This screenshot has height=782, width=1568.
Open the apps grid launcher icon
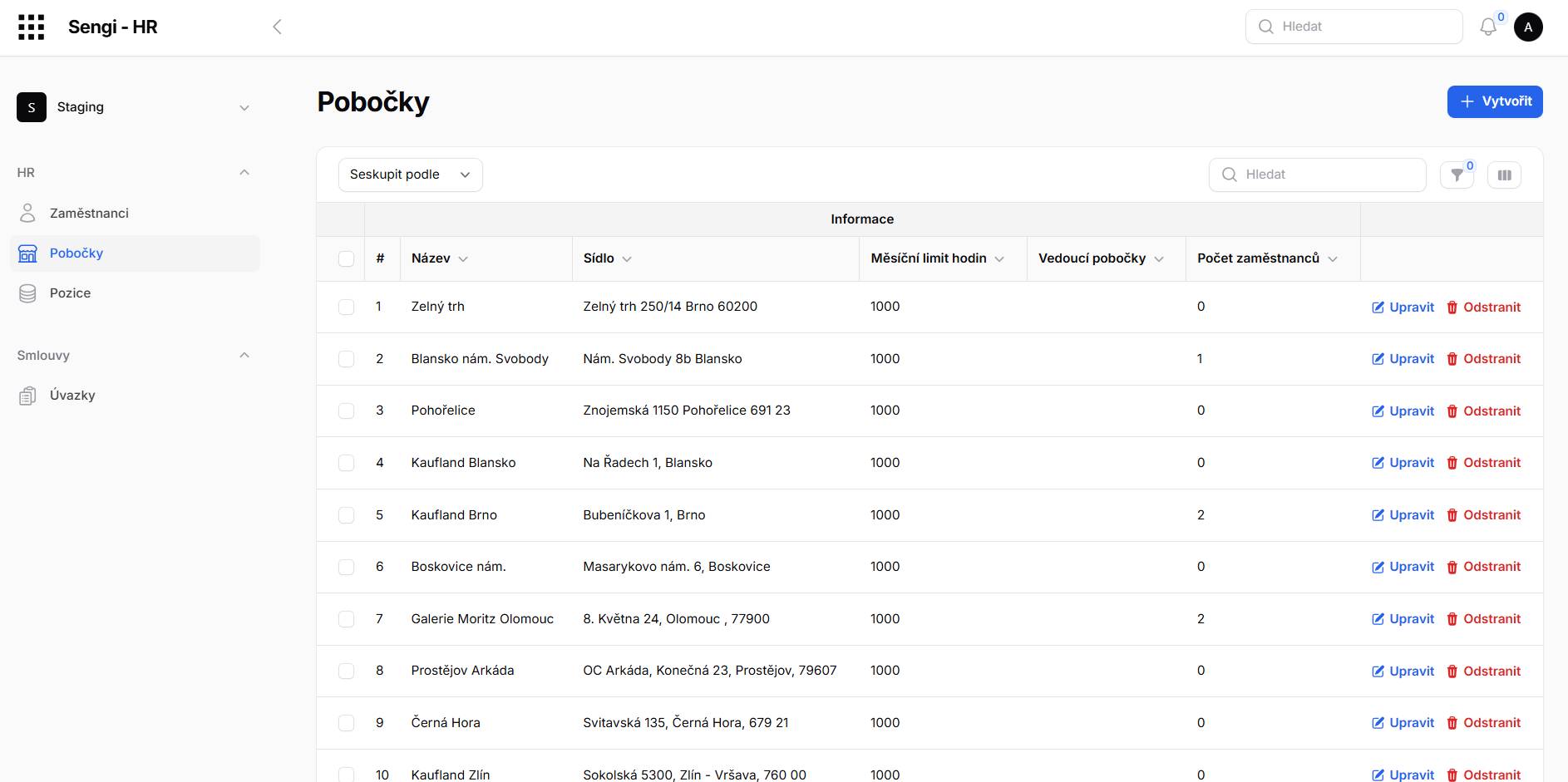pos(31,27)
